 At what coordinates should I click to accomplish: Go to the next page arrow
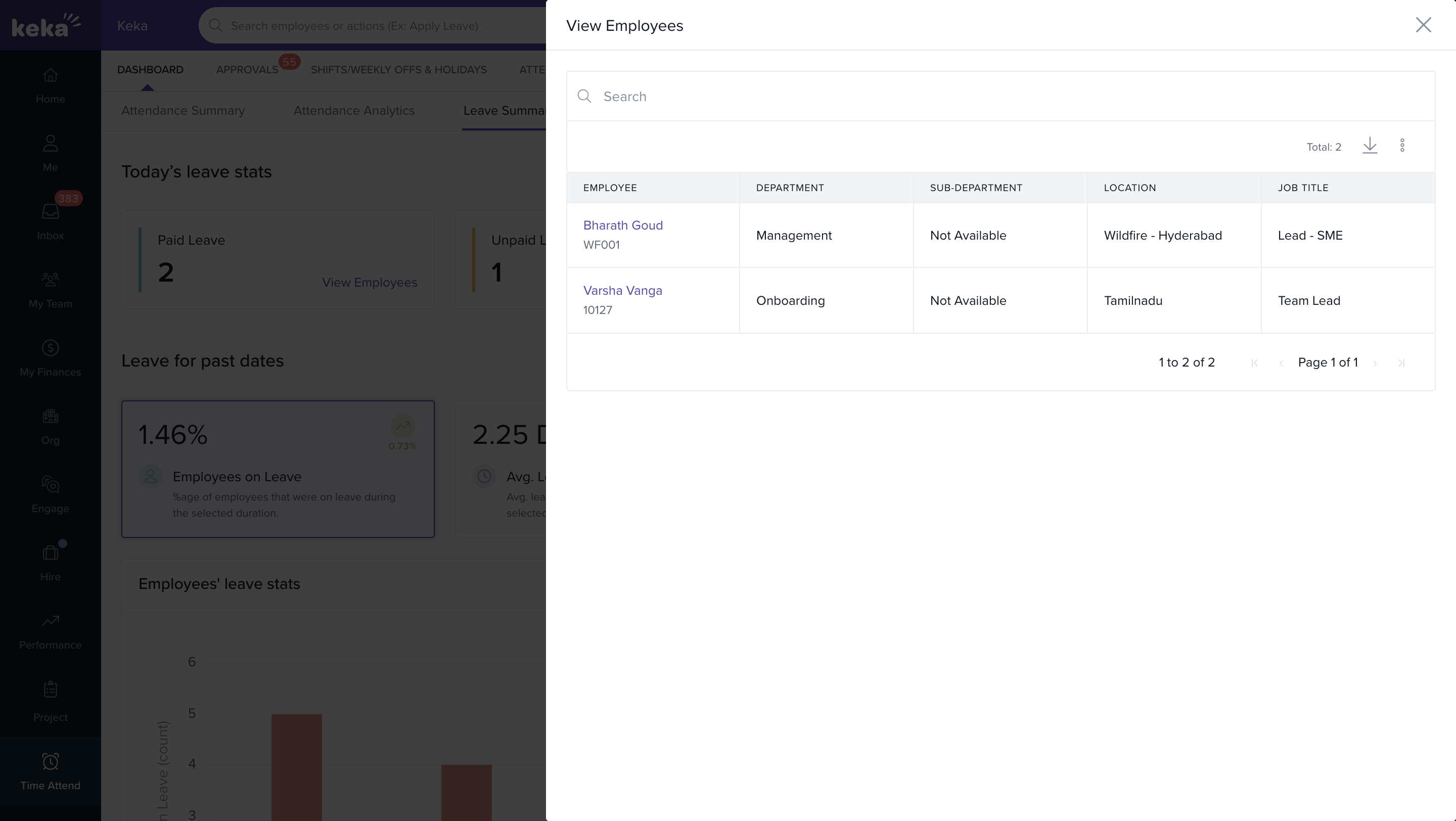(x=1375, y=363)
